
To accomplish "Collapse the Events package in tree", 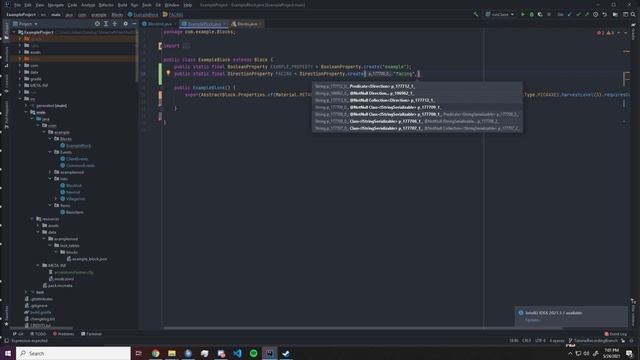I will (50, 152).
